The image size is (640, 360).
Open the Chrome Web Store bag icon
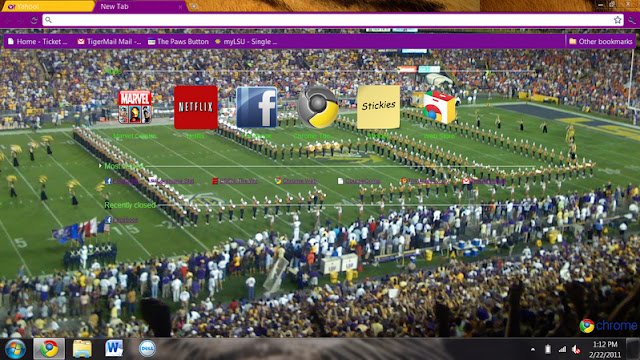pyautogui.click(x=439, y=107)
